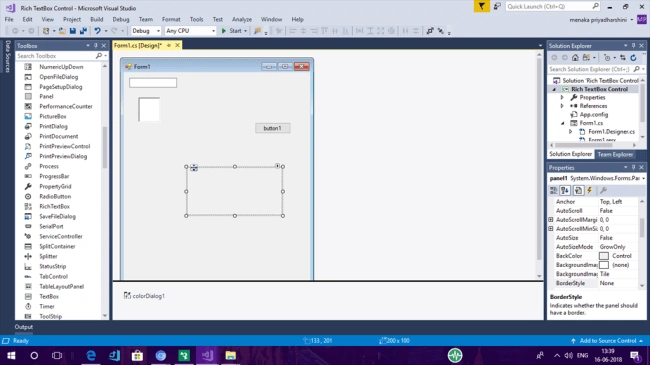
Task: Click the feedback icon beside Quick Launch
Action: click(x=497, y=6)
